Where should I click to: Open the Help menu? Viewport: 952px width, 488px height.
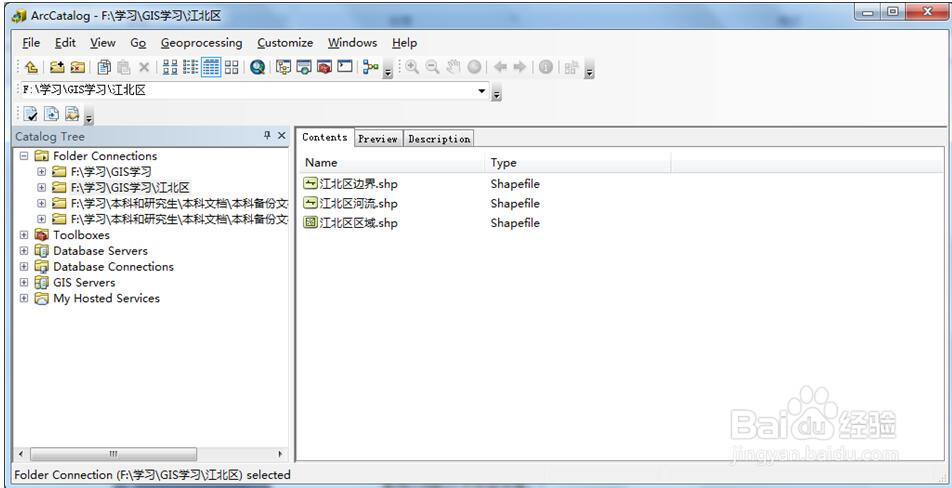pos(404,43)
